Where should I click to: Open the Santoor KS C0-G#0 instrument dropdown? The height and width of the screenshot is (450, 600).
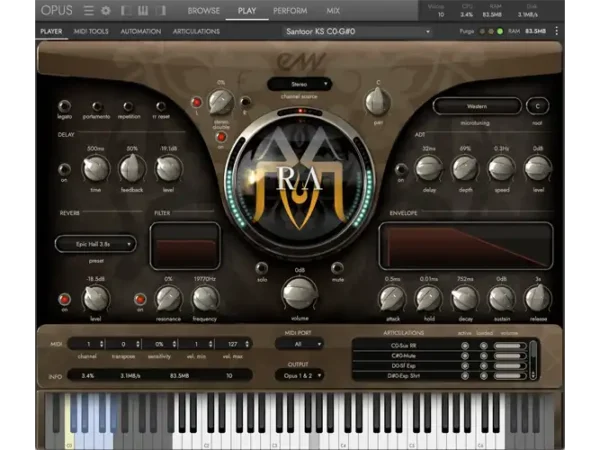pyautogui.click(x=357, y=31)
